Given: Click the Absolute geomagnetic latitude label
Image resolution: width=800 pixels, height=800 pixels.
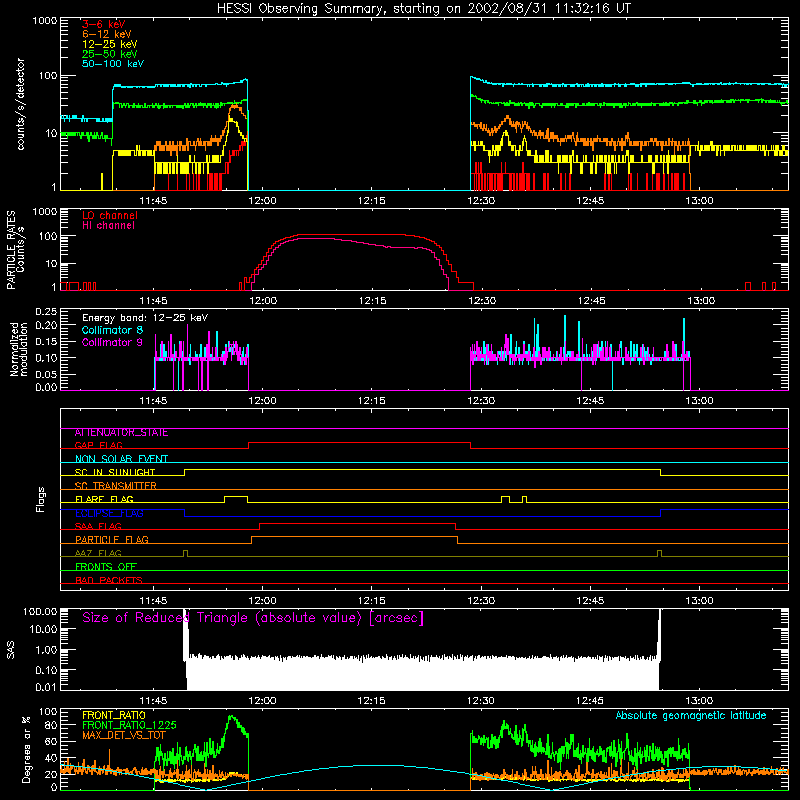Looking at the screenshot, I should [691, 715].
